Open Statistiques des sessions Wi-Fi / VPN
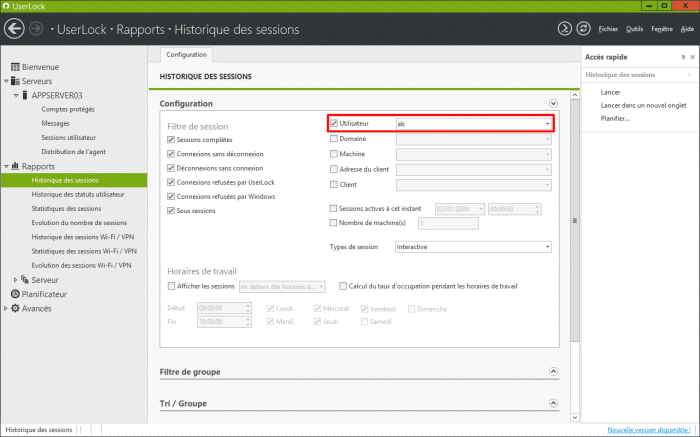The image size is (700, 437). tap(84, 251)
